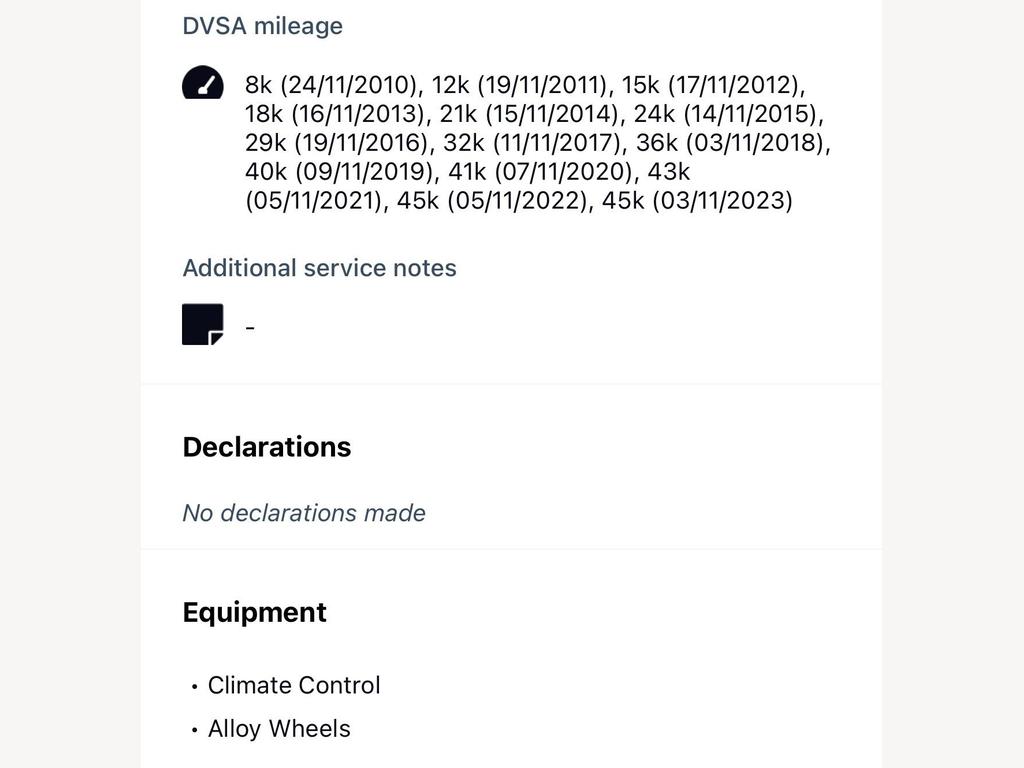Click the sticky note service notes icon

[202, 324]
